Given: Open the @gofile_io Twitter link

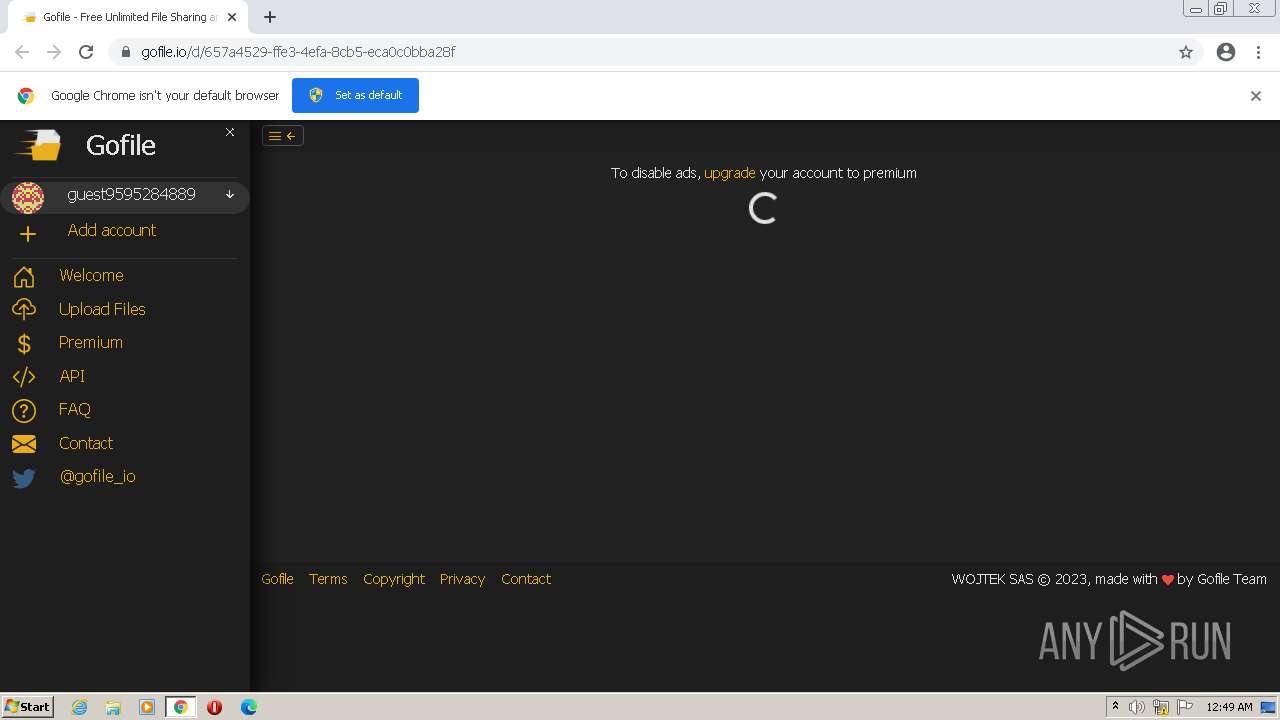Looking at the screenshot, I should (x=98, y=476).
